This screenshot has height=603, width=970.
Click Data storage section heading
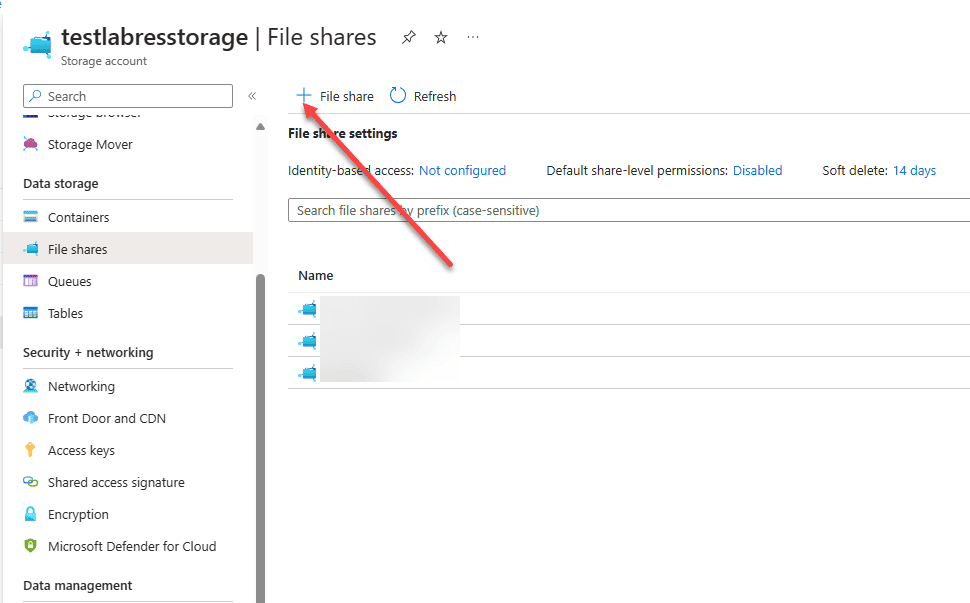61,184
